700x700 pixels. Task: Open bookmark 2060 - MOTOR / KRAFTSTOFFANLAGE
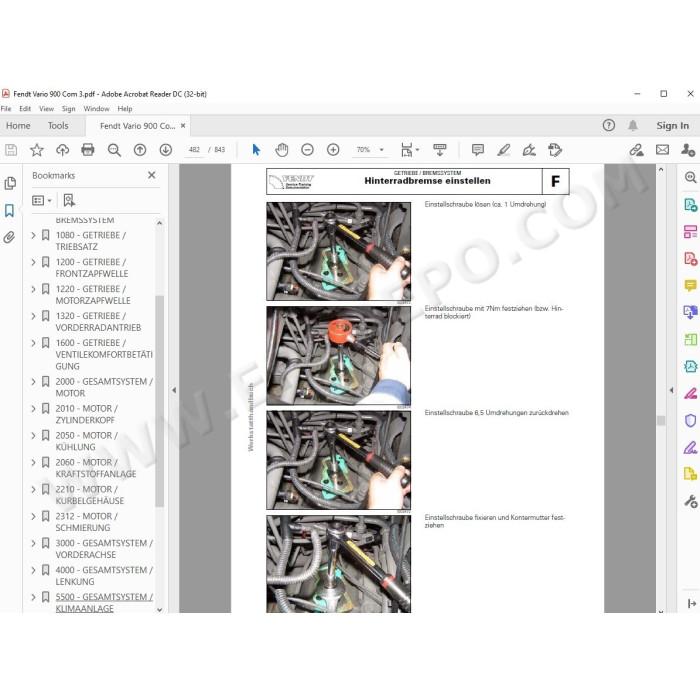[96, 468]
